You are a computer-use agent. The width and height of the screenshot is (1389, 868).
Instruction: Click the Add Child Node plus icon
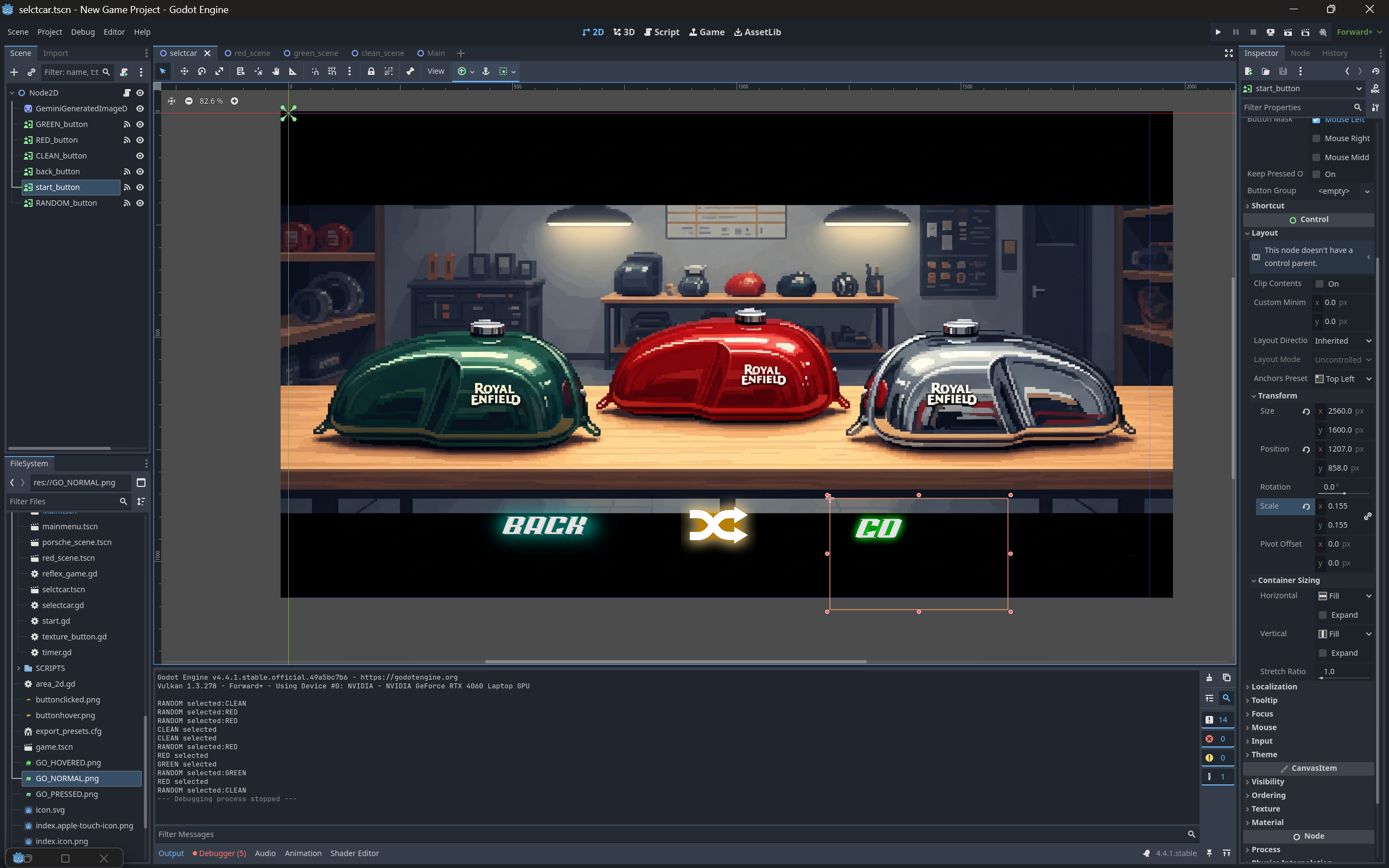click(14, 72)
